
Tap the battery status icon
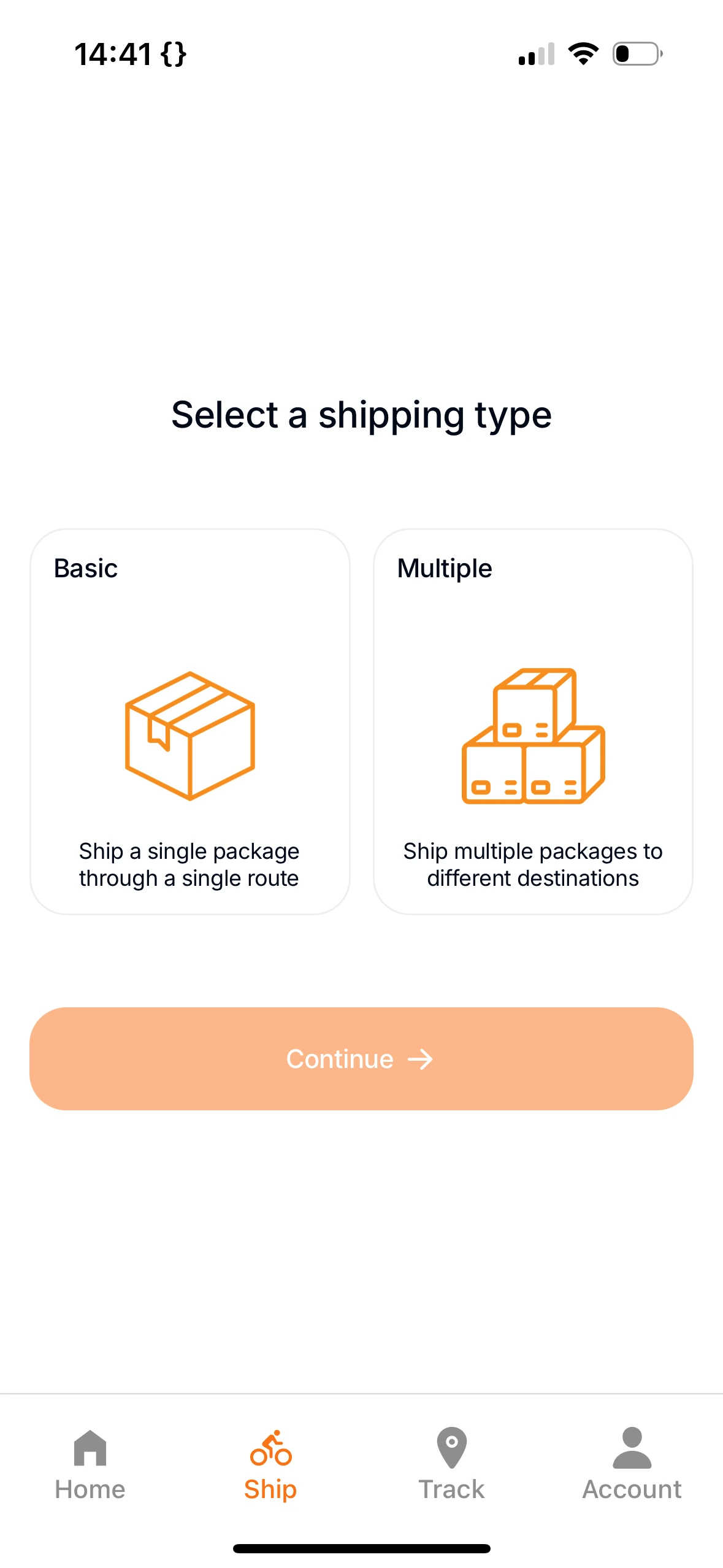point(637,54)
